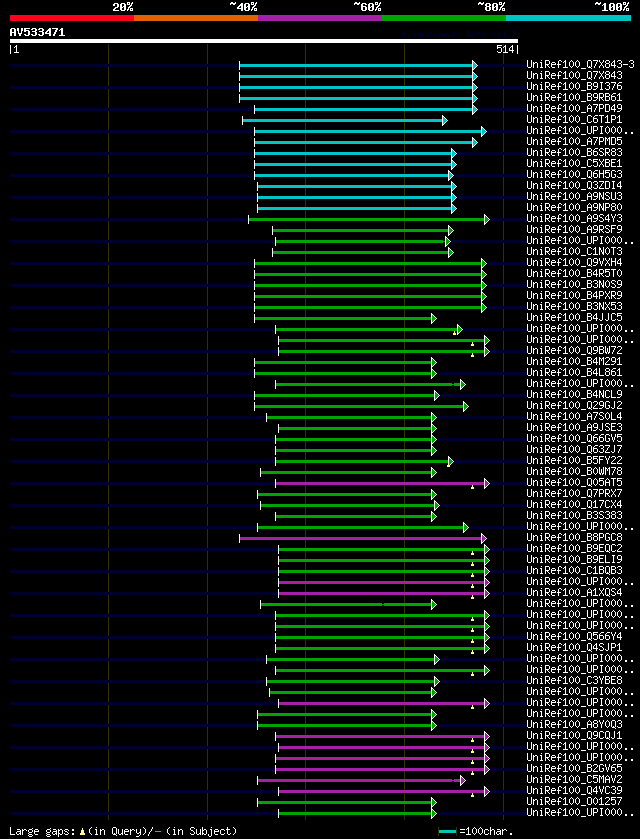Click the yellow gap marker on B9EQC2 row
The width and height of the screenshot is (640, 839).
pos(473,552)
